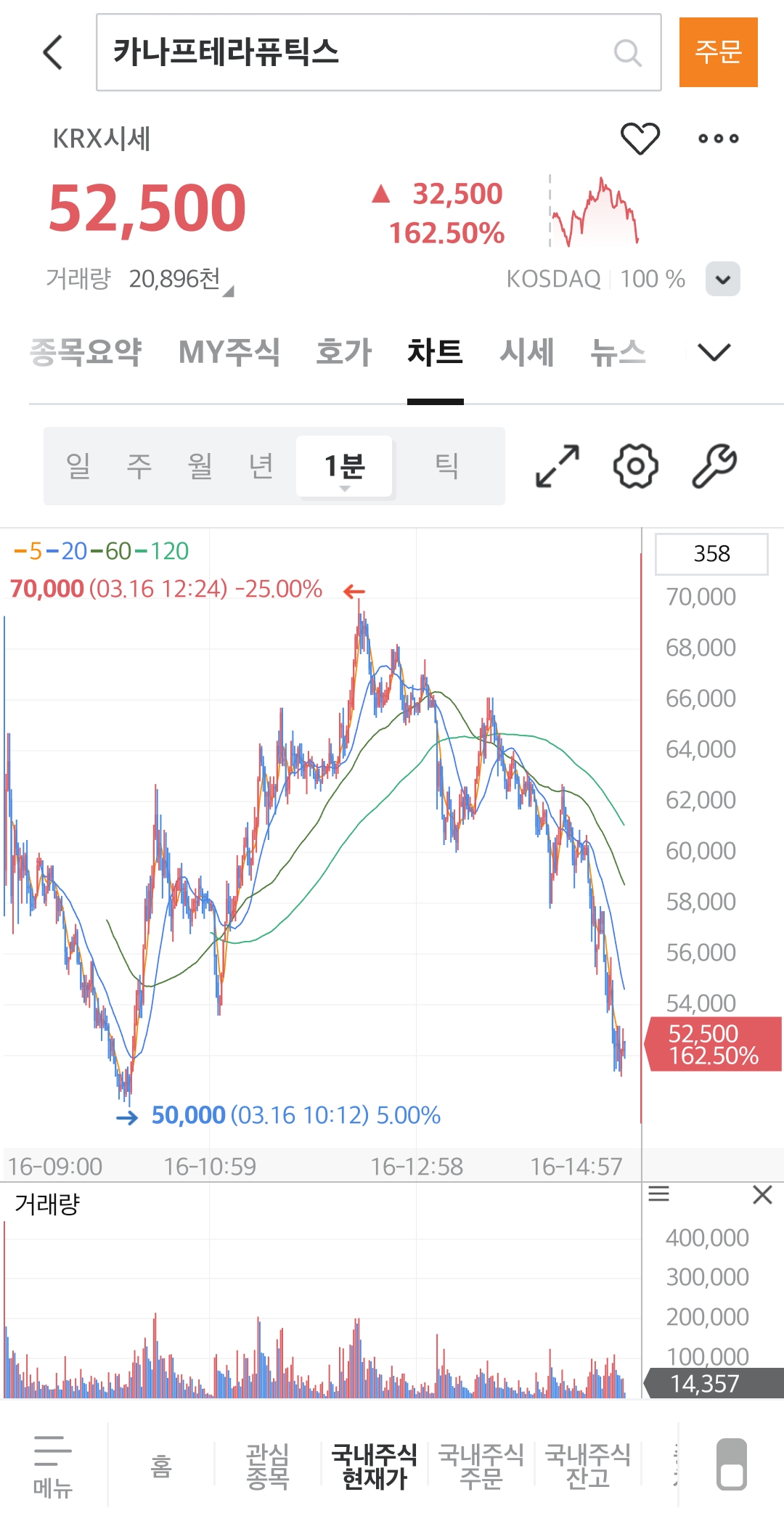Close the 거래량 volume panel
This screenshot has height=1529, width=784.
pos(762,1194)
